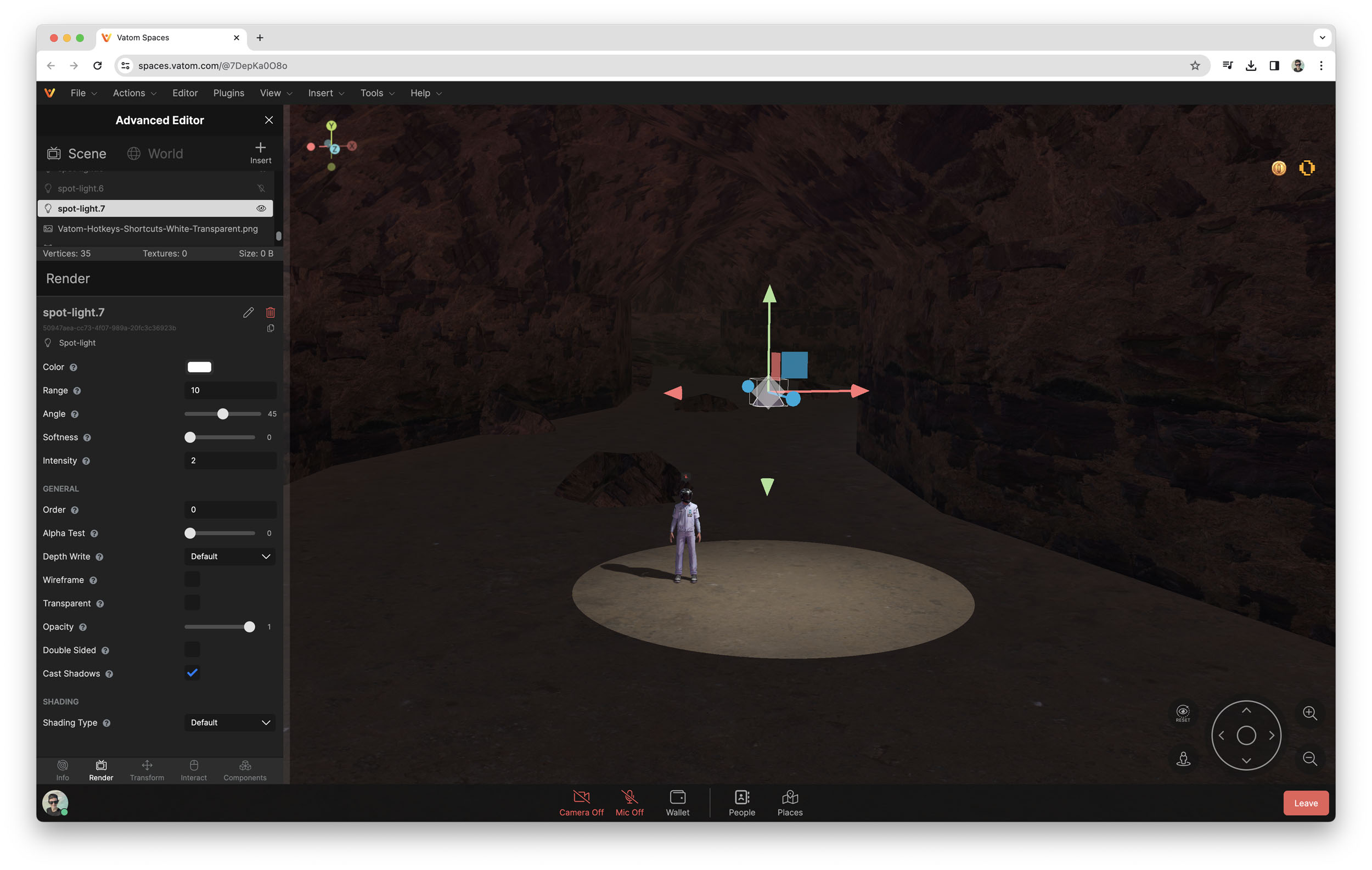Copy the object ID with the copy icon

pyautogui.click(x=271, y=328)
